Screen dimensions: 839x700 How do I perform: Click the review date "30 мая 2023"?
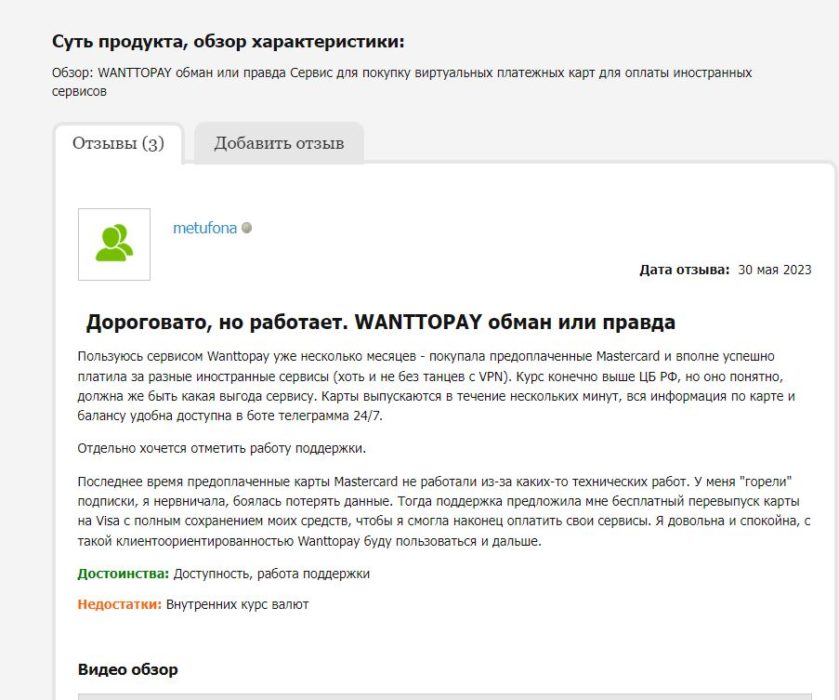point(774,270)
